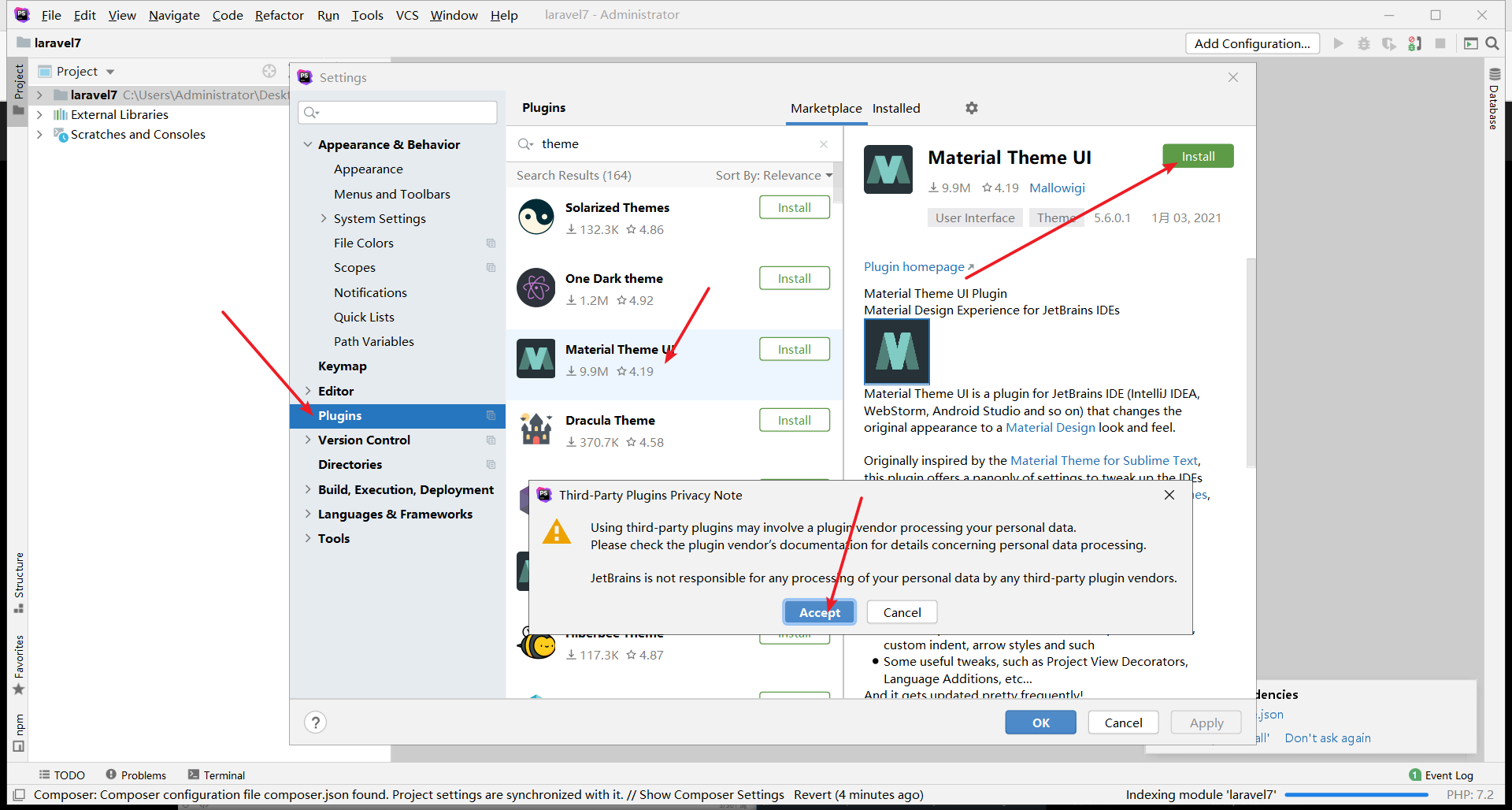The width and height of the screenshot is (1512, 810).
Task: Switch to the Installed tab
Action: tap(896, 108)
